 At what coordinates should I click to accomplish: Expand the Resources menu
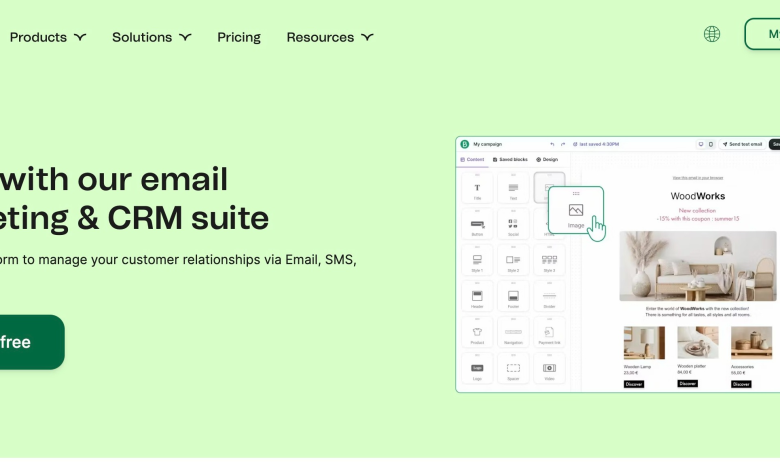(x=330, y=37)
